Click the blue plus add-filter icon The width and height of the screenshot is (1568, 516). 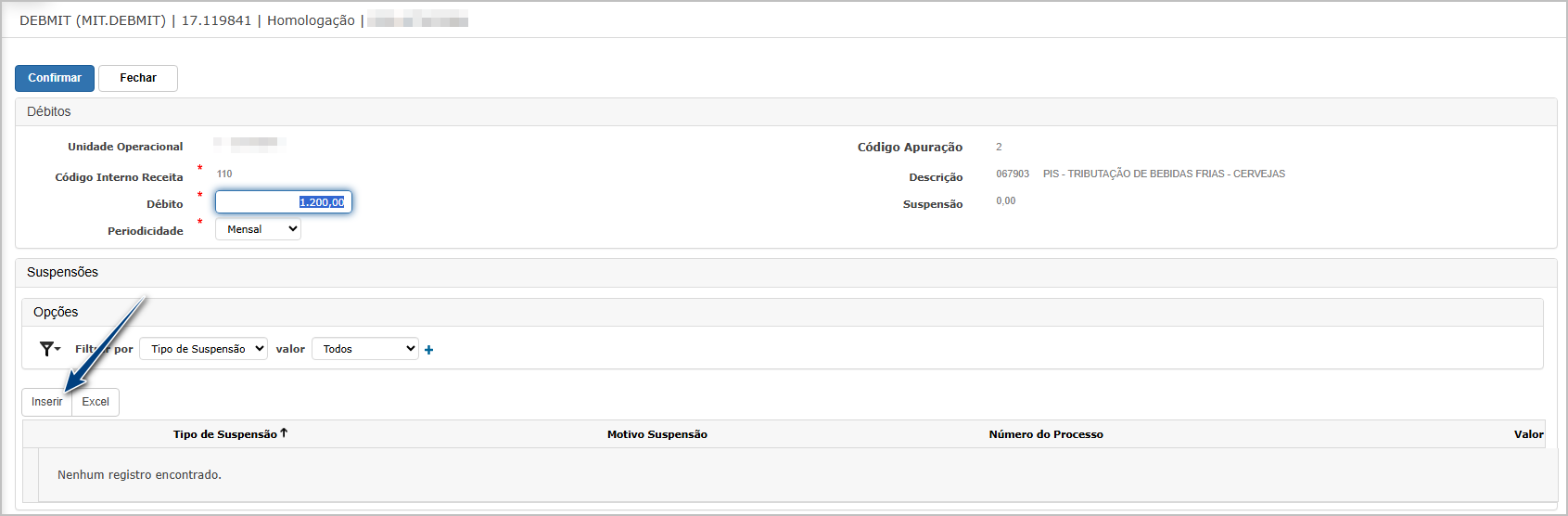coord(428,350)
